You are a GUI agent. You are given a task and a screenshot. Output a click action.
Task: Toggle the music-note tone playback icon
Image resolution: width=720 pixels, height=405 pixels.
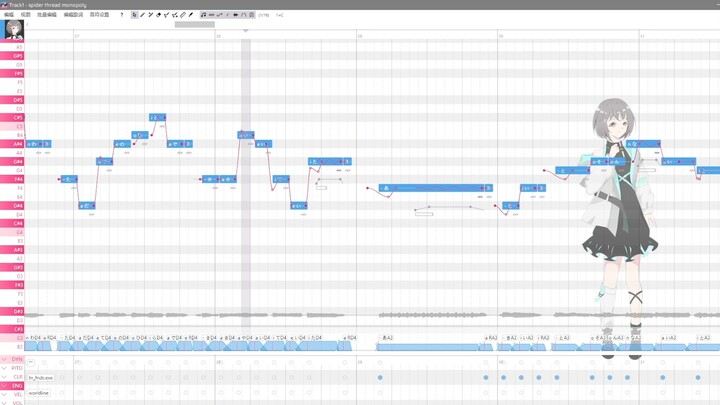coord(203,15)
